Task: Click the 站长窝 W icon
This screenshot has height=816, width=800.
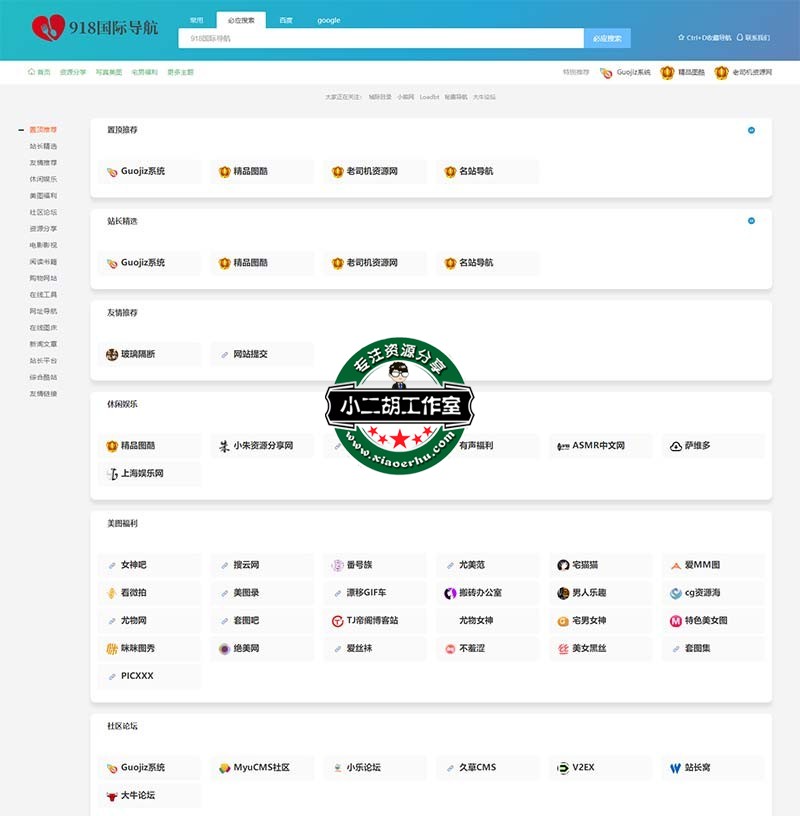Action: tap(676, 768)
